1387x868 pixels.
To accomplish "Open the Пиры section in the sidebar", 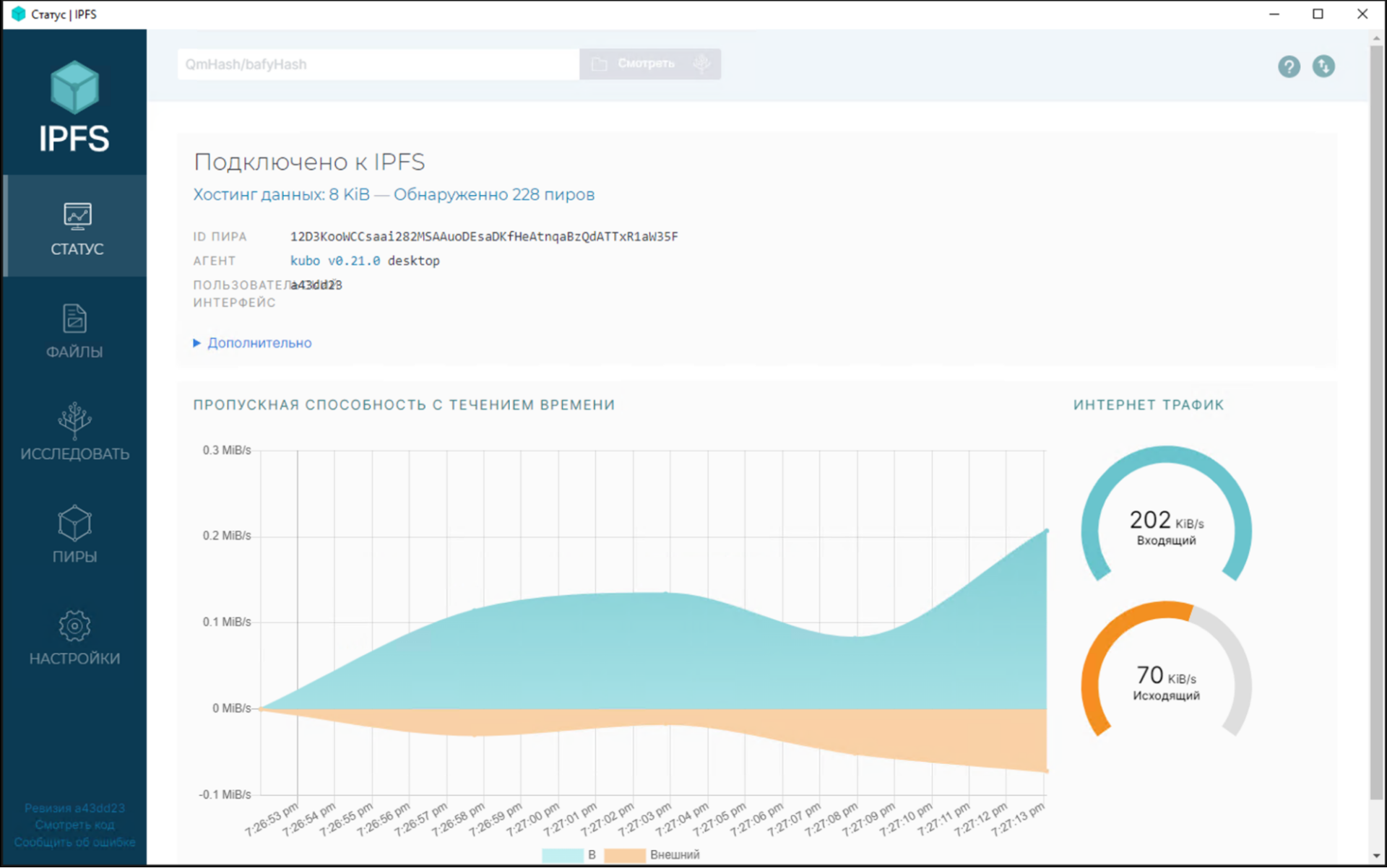I will tap(74, 534).
